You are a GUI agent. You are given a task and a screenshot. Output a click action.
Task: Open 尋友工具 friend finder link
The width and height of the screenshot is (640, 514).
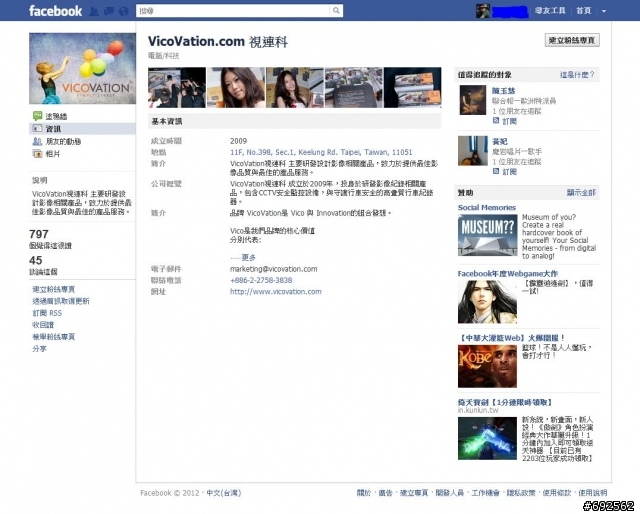click(x=550, y=11)
